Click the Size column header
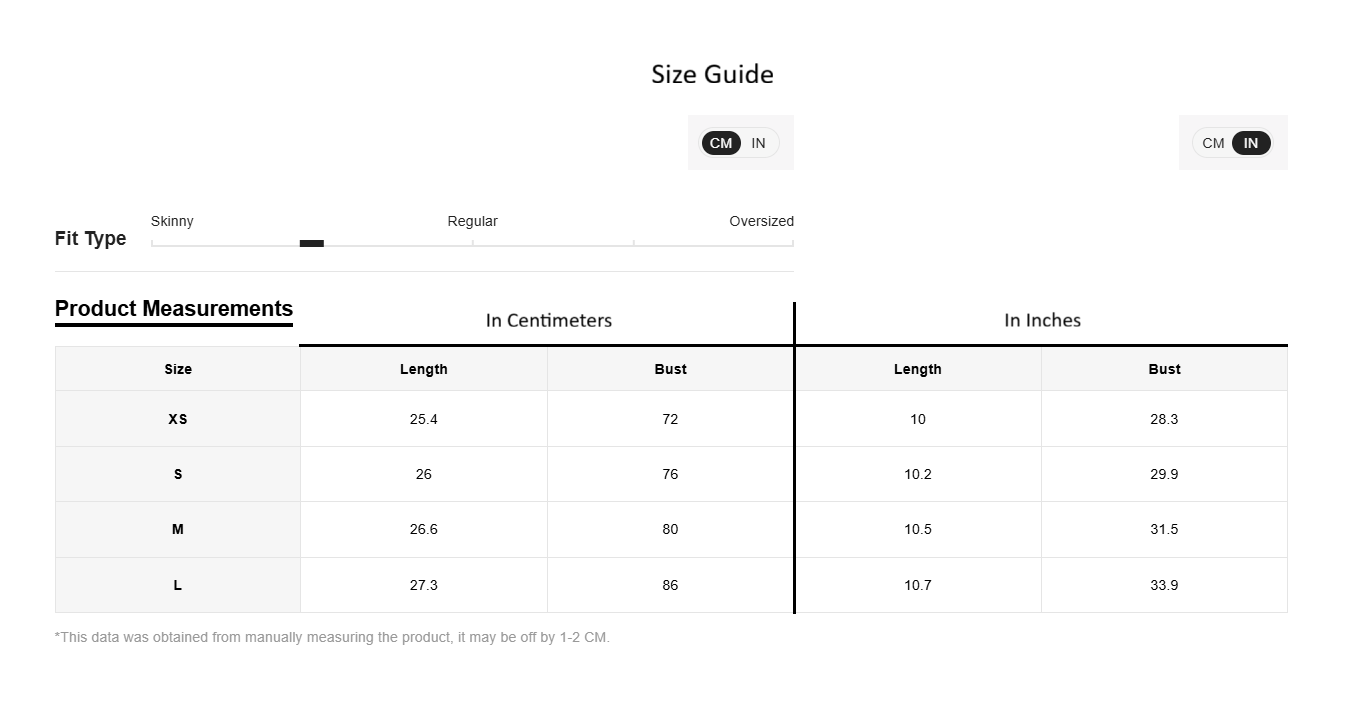Image resolution: width=1349 pixels, height=701 pixels. coord(178,369)
